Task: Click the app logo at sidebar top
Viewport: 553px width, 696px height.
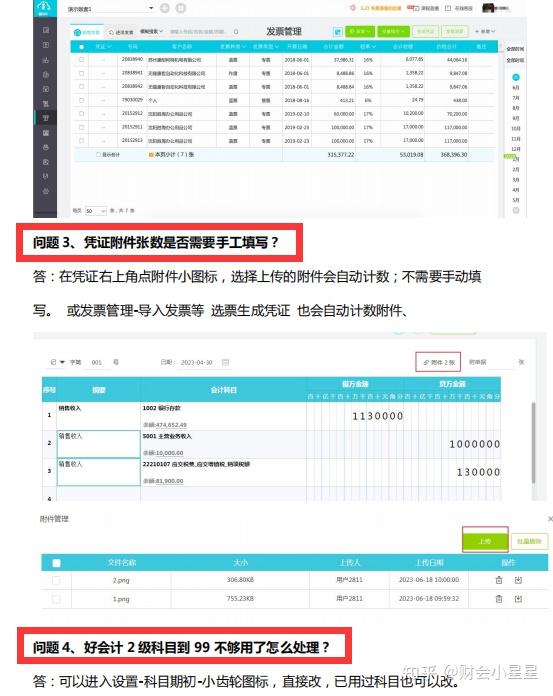Action: [45, 8]
